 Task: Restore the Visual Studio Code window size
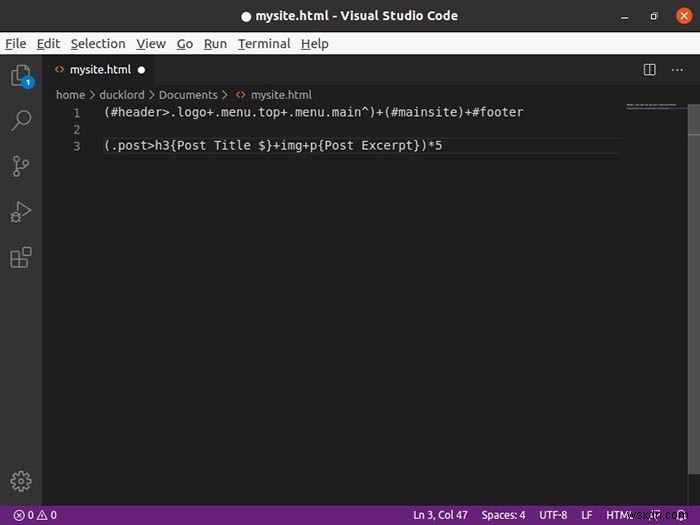(x=654, y=17)
